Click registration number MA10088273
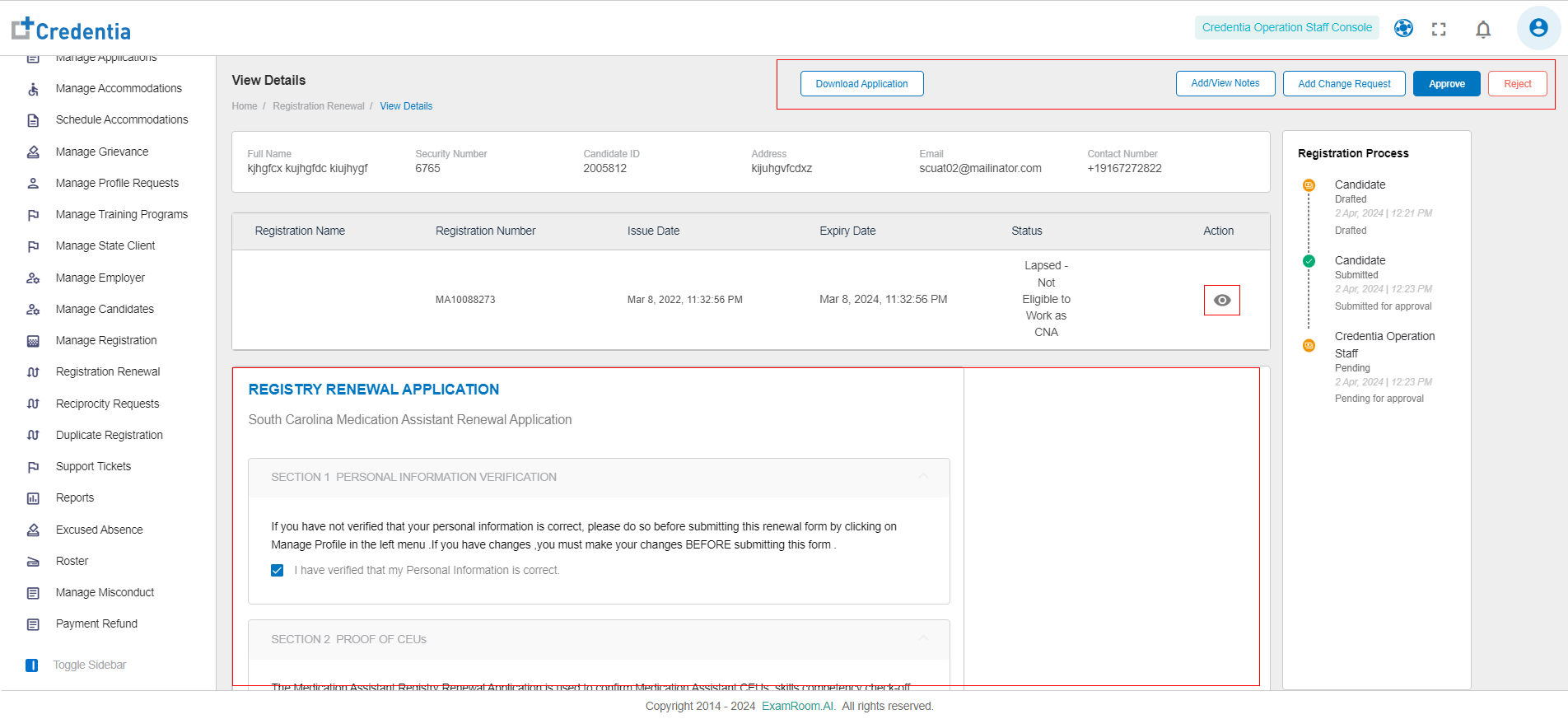 pyautogui.click(x=465, y=300)
